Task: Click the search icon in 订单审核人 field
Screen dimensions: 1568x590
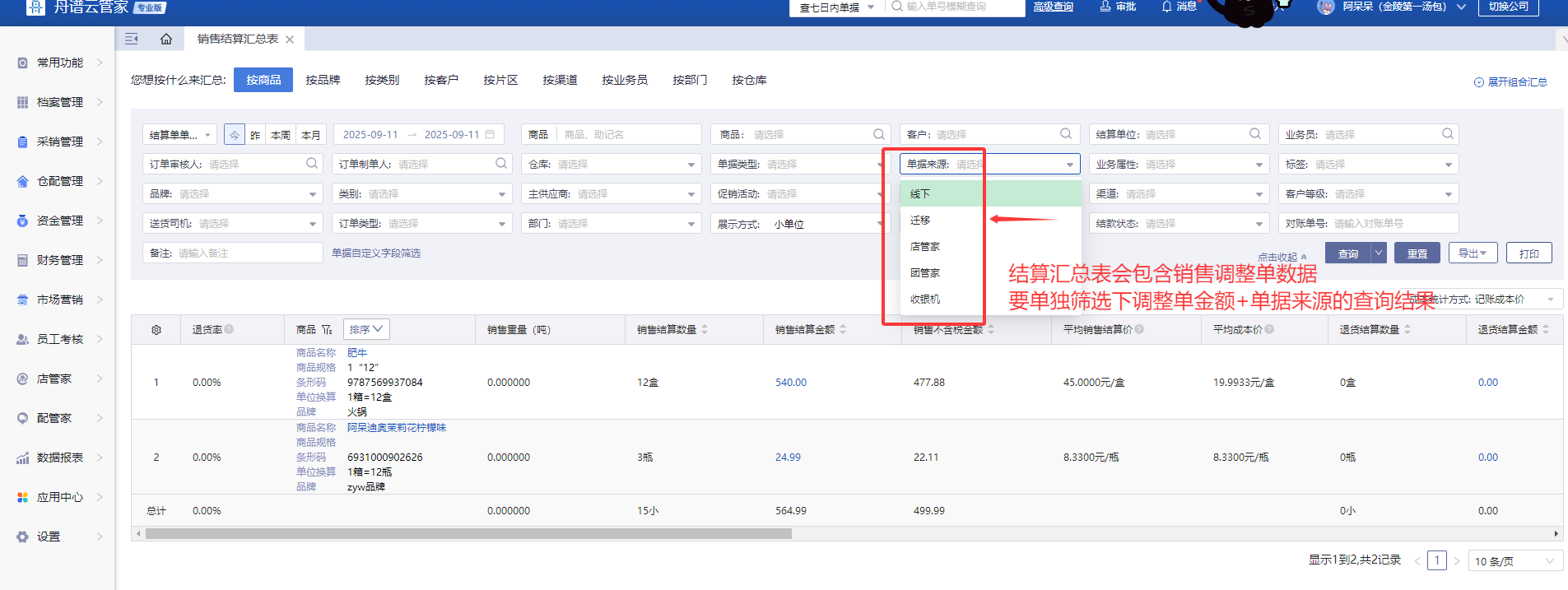Action: tap(312, 164)
